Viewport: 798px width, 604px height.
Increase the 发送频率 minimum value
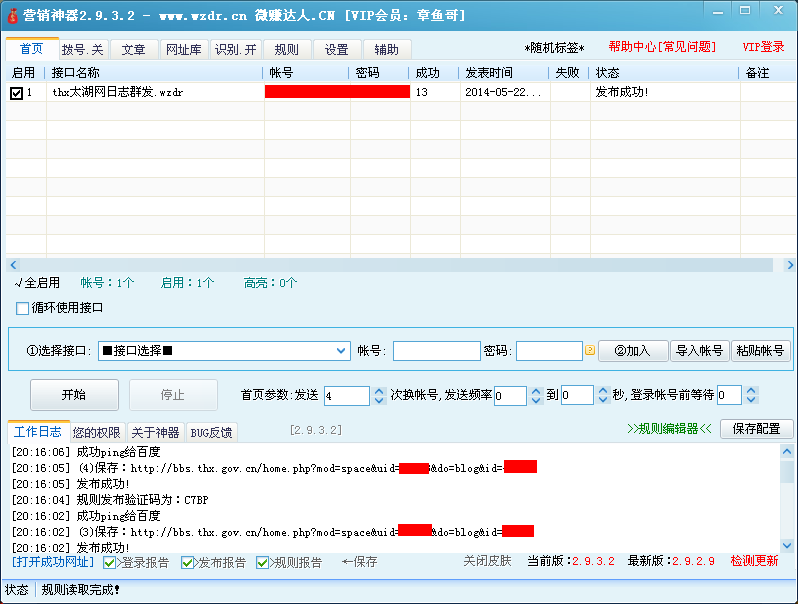(535, 391)
